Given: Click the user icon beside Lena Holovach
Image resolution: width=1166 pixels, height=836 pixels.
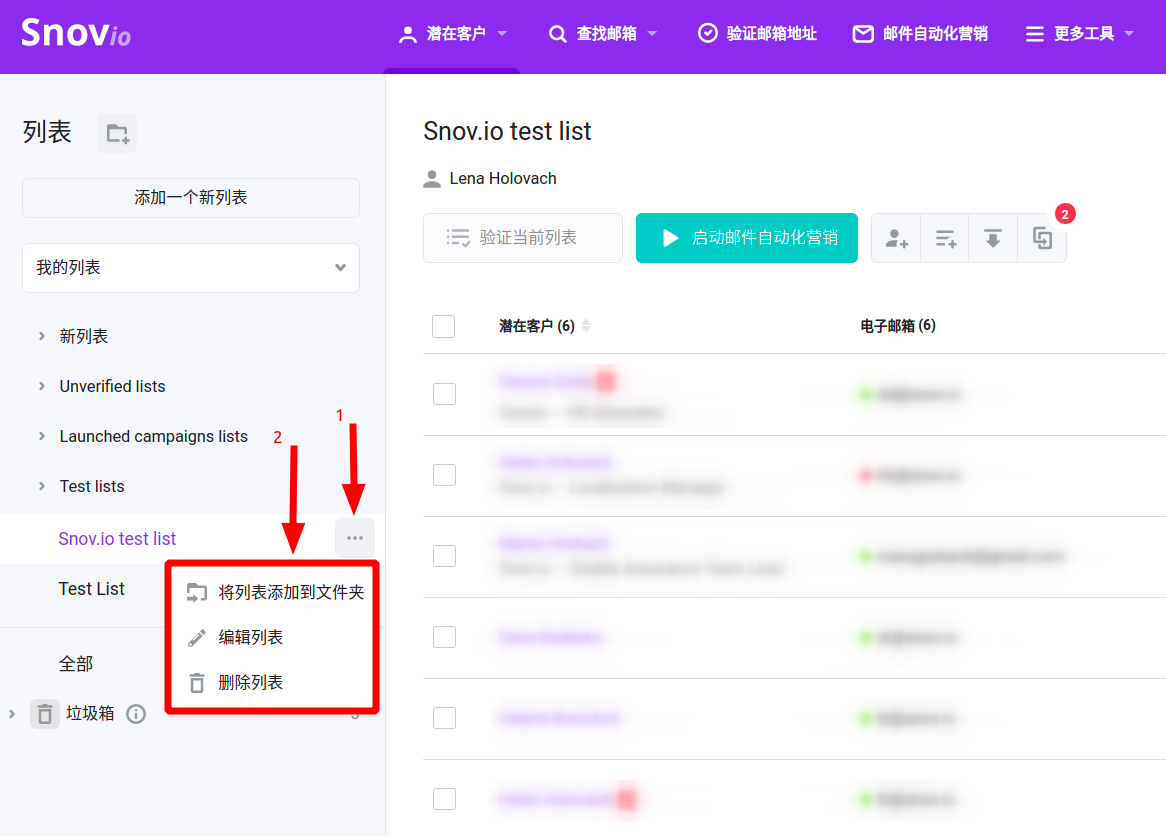Looking at the screenshot, I should [432, 179].
